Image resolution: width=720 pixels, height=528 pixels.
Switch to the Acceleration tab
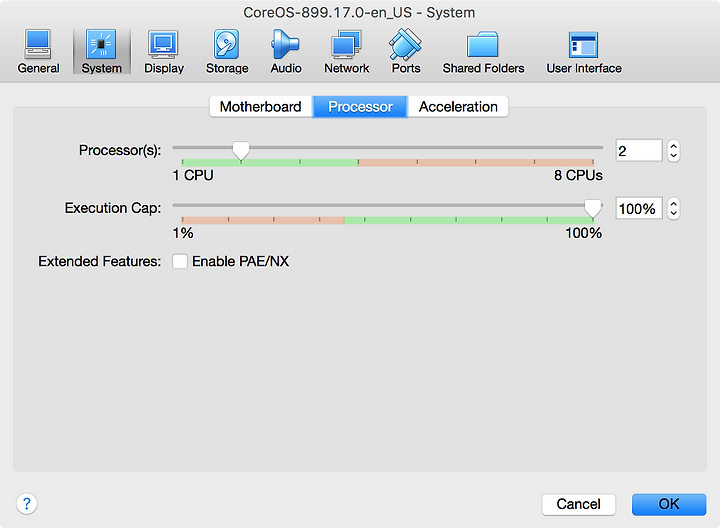click(x=458, y=107)
